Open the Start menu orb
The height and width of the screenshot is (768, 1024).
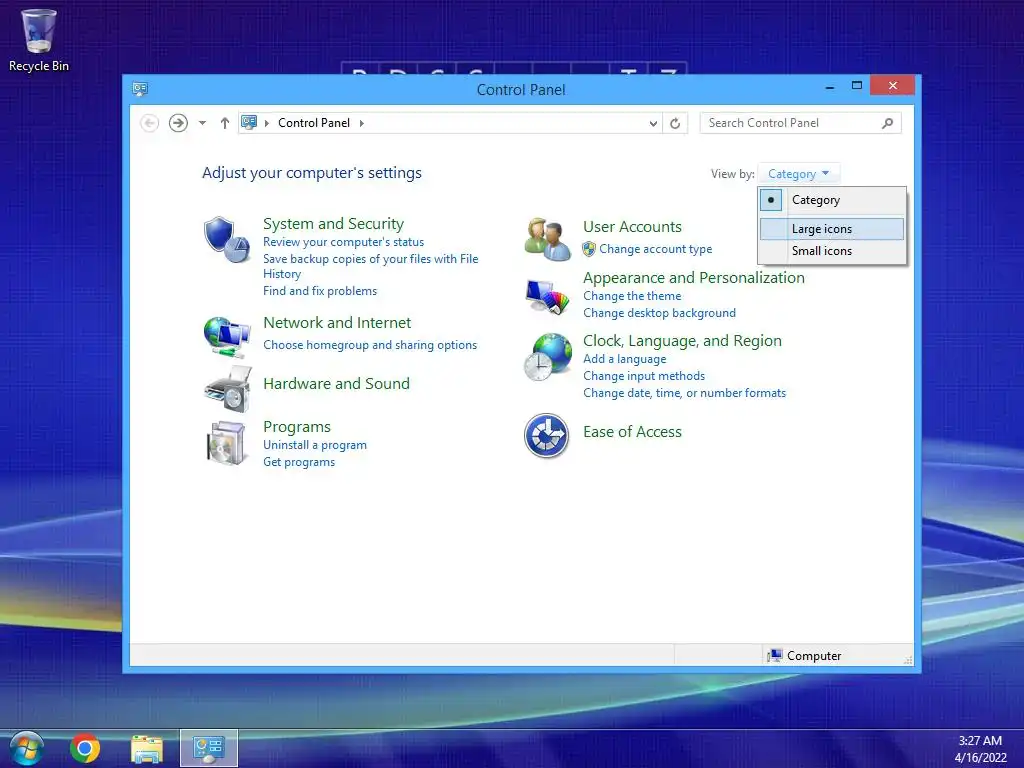pyautogui.click(x=27, y=748)
